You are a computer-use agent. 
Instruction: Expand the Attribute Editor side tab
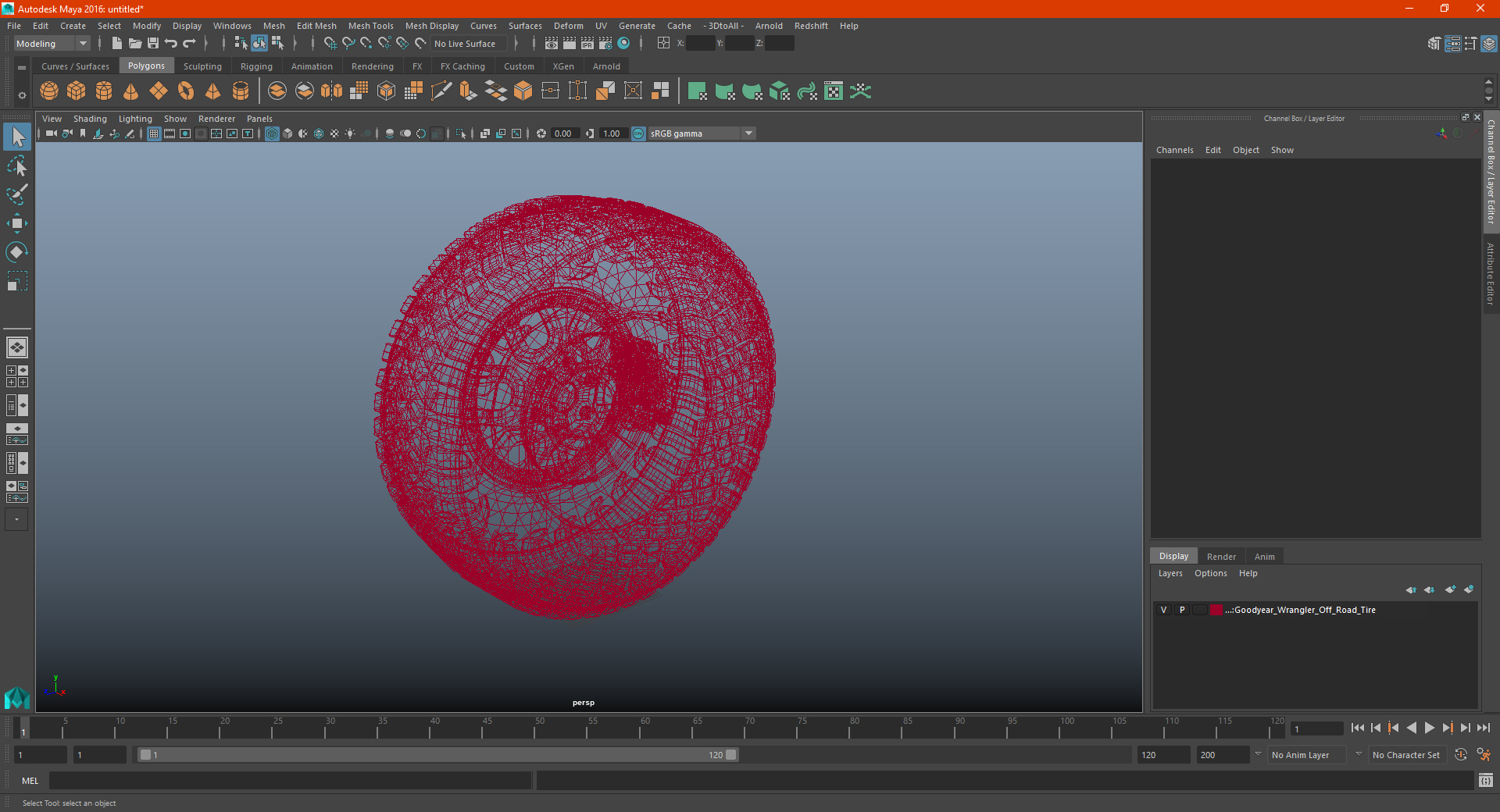pos(1491,273)
